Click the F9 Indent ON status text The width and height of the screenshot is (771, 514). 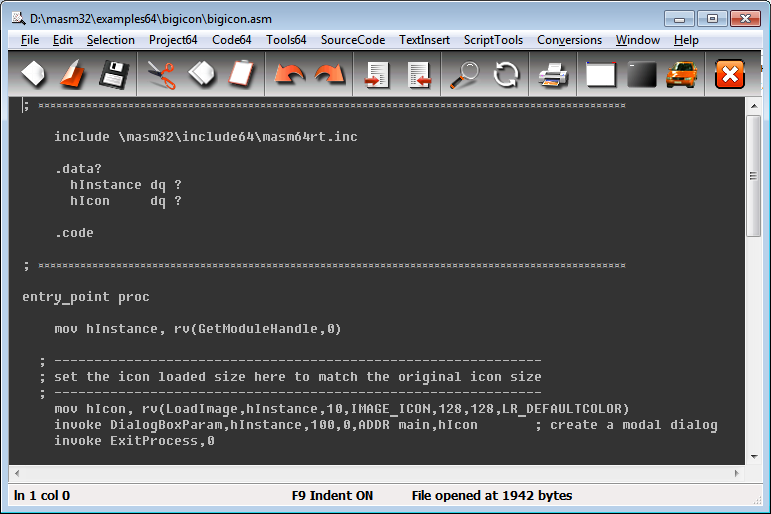pos(332,496)
